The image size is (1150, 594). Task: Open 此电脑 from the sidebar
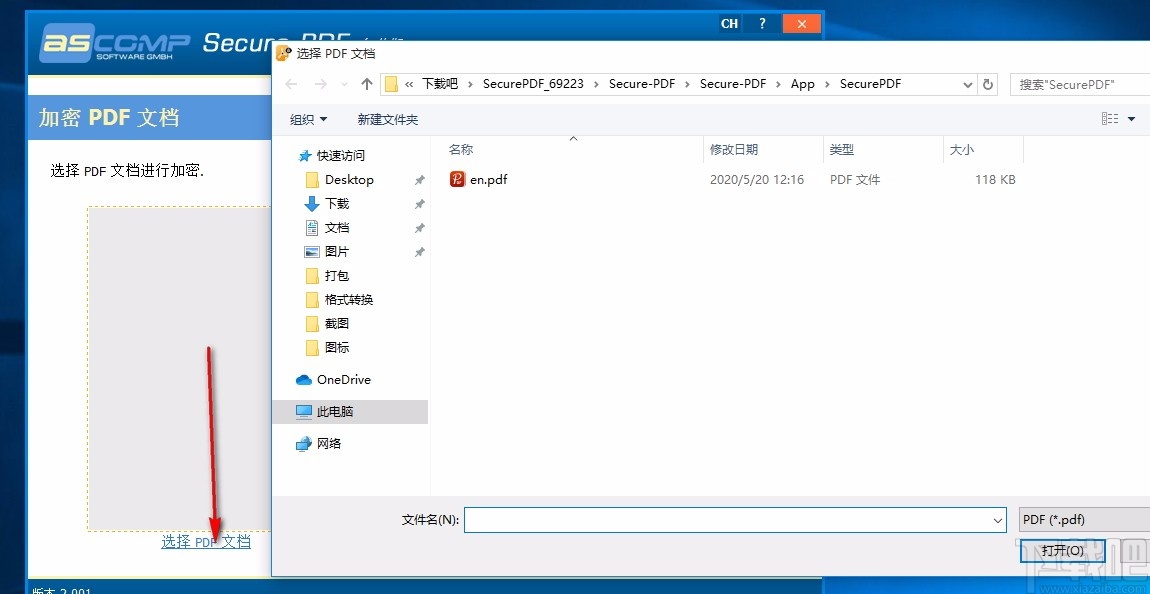pos(335,411)
